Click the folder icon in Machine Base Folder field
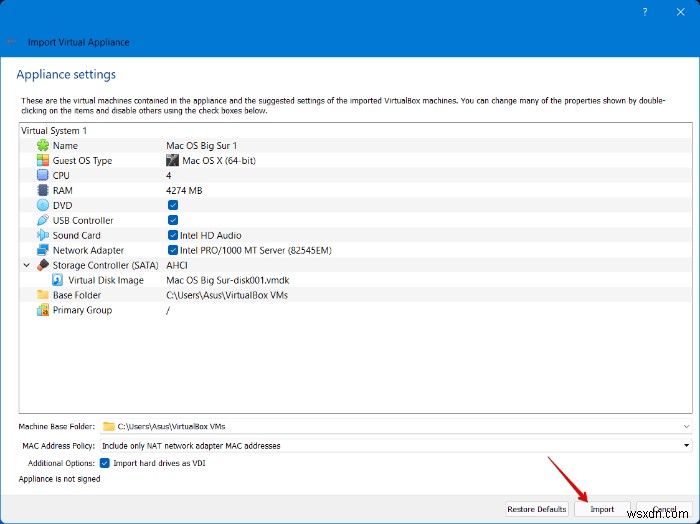The width and height of the screenshot is (700, 524). 108,427
